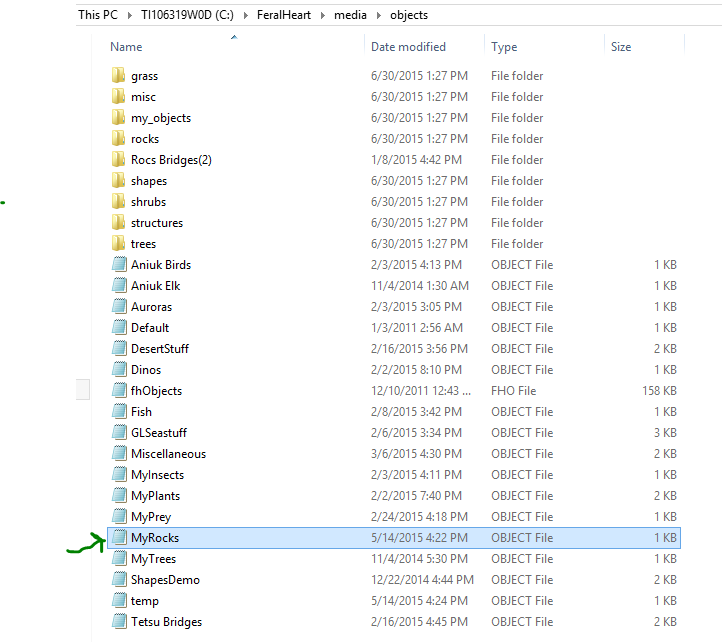Select the MyPrey file name
The height and width of the screenshot is (642, 722).
pos(151,517)
